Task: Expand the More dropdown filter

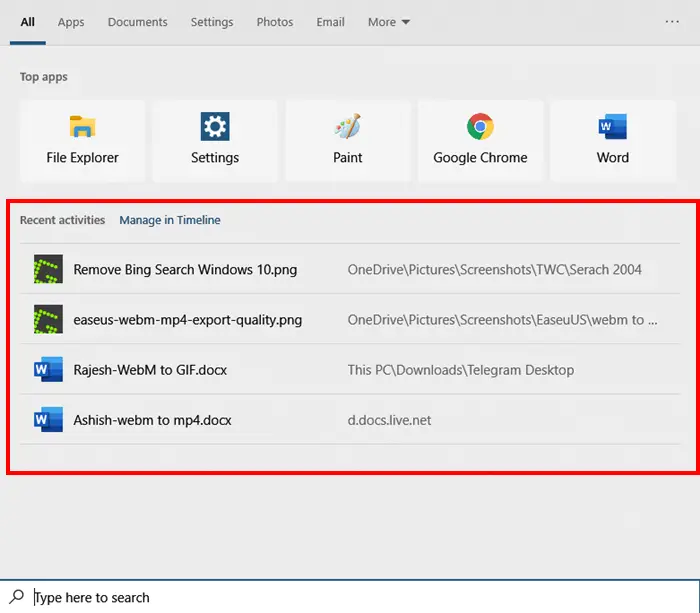Action: pyautogui.click(x=389, y=22)
